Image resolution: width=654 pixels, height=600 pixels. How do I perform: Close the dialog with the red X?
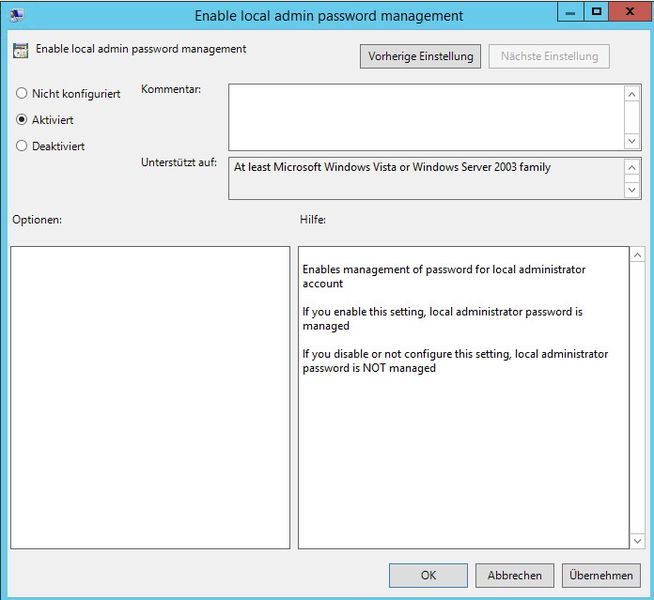(630, 12)
